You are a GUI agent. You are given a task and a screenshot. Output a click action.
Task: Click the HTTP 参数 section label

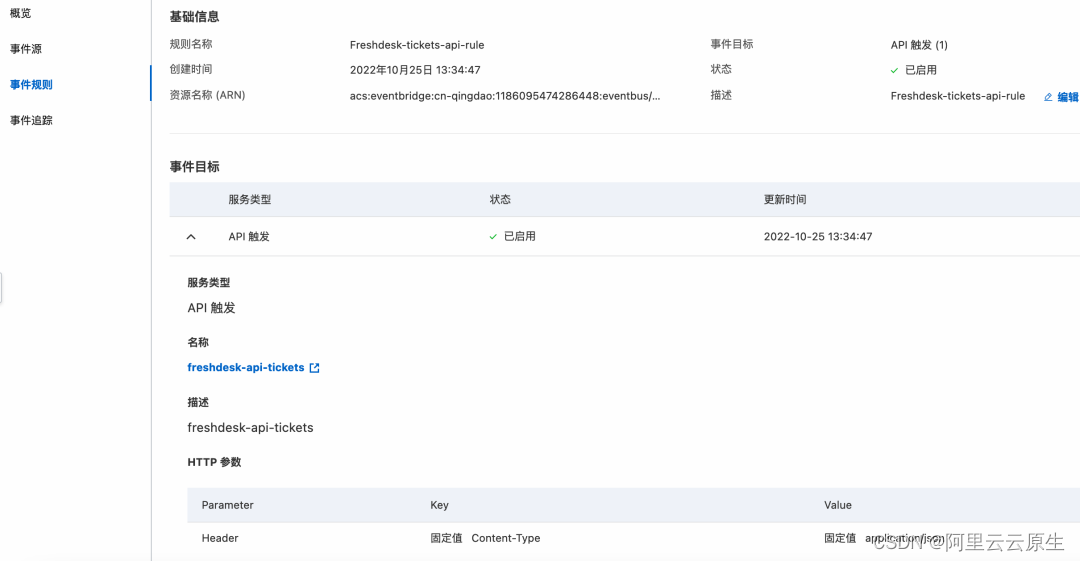coord(214,462)
